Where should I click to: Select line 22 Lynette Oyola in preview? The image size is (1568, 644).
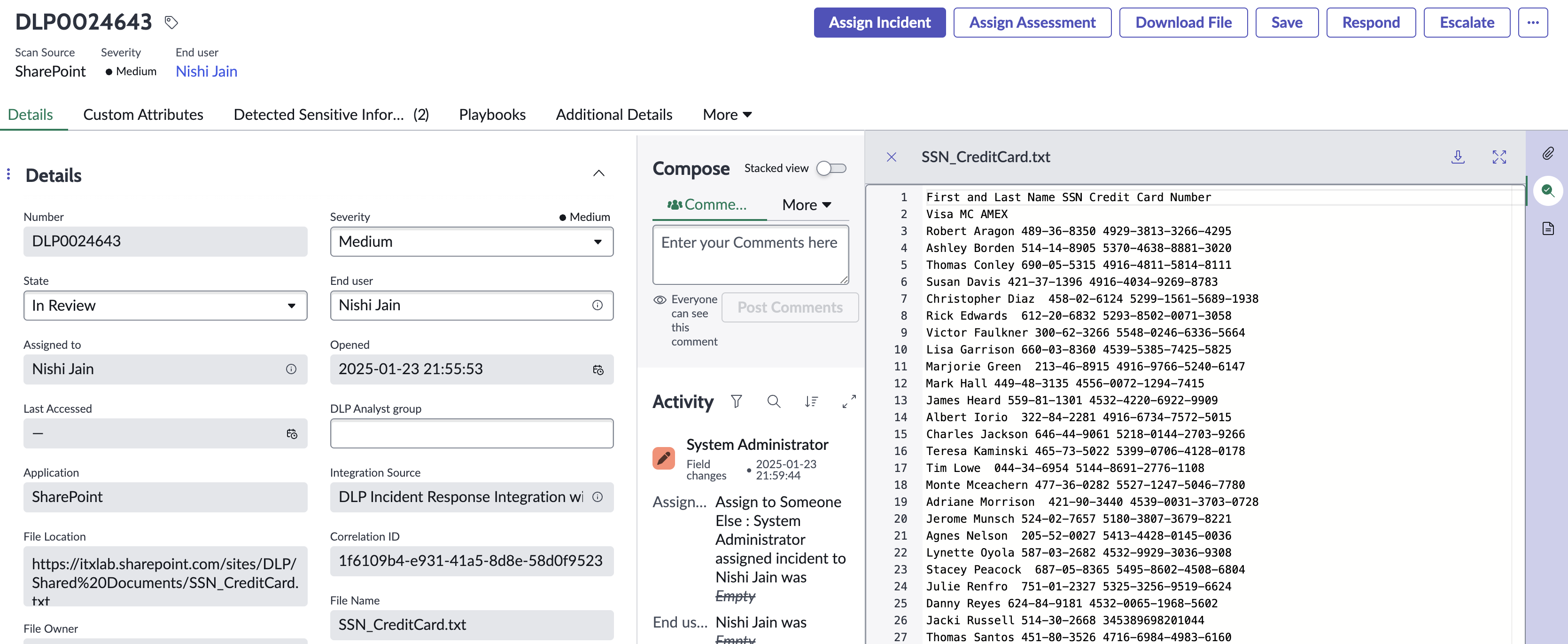[x=1079, y=553]
